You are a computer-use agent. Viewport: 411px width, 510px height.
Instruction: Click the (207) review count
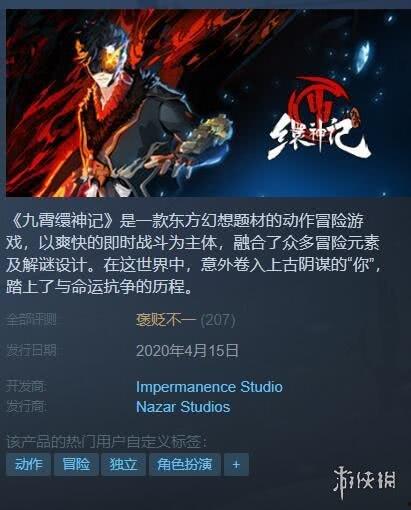click(218, 320)
